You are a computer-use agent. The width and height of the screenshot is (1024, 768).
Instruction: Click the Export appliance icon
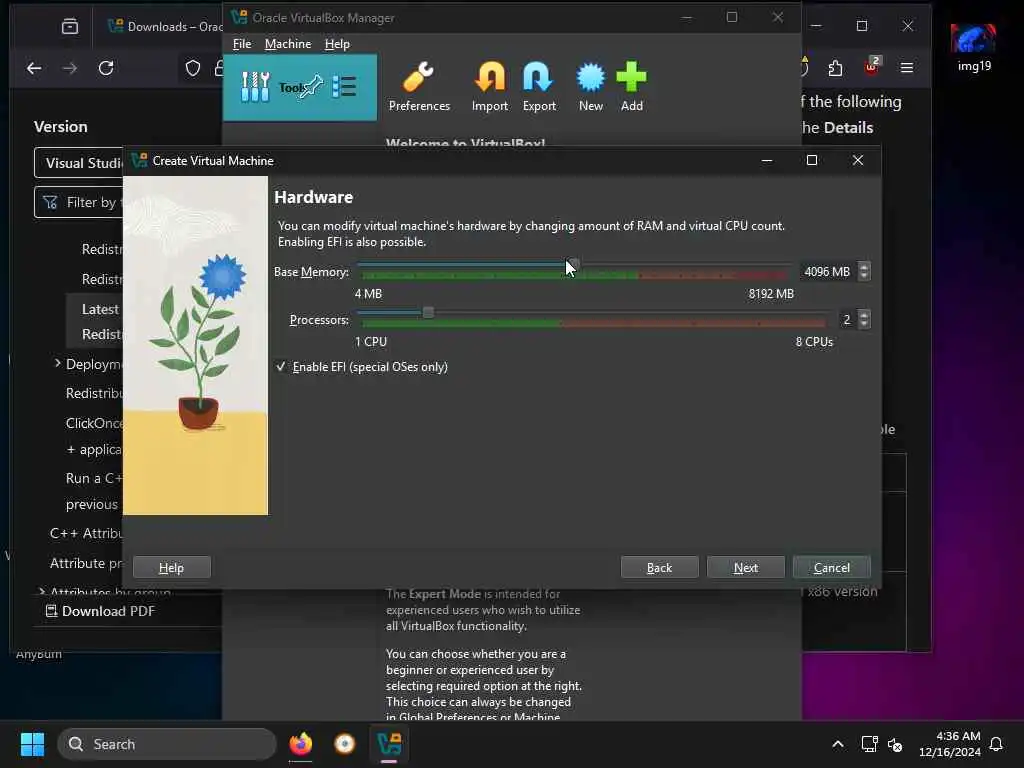539,87
